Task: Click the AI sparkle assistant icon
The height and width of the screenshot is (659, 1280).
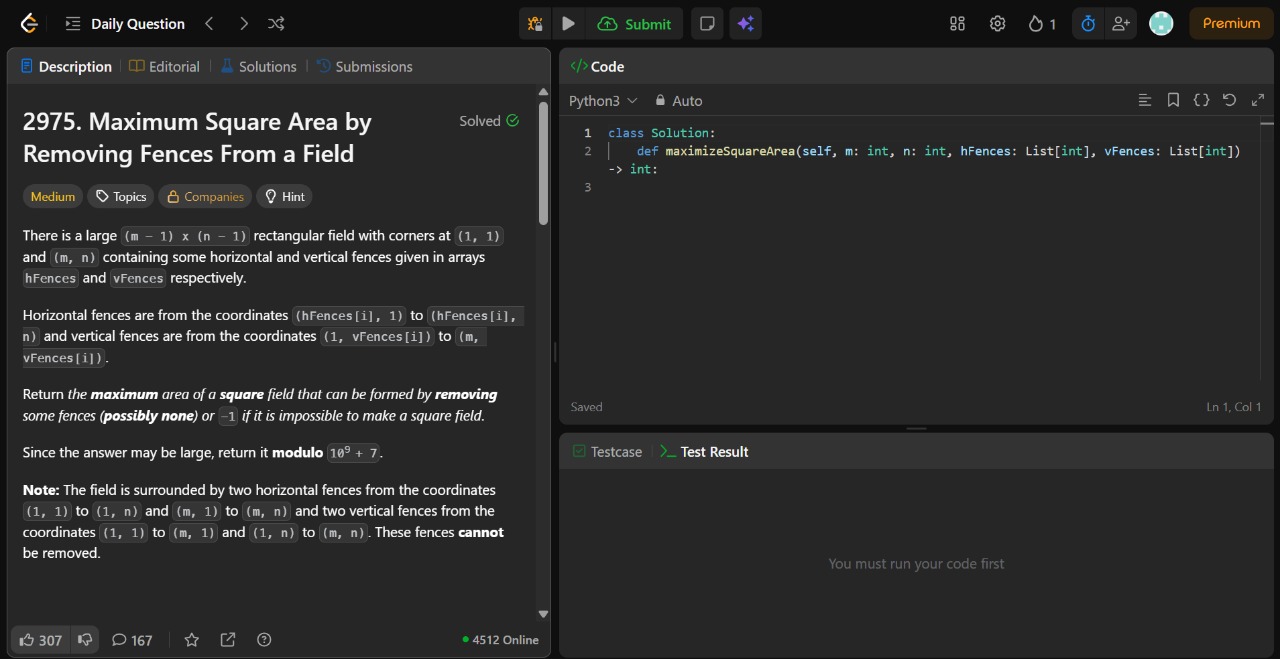Action: (x=744, y=24)
